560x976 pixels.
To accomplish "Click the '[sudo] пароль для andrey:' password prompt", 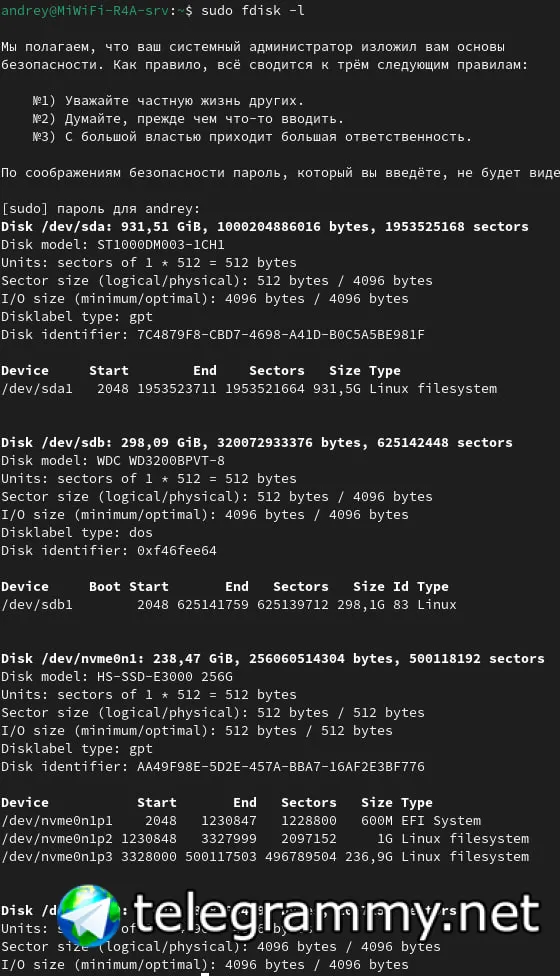I will point(101,209).
